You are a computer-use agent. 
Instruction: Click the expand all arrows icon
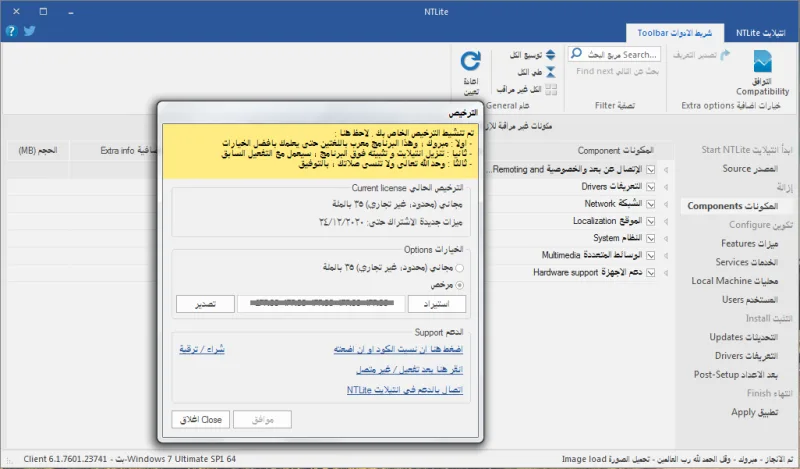click(551, 55)
